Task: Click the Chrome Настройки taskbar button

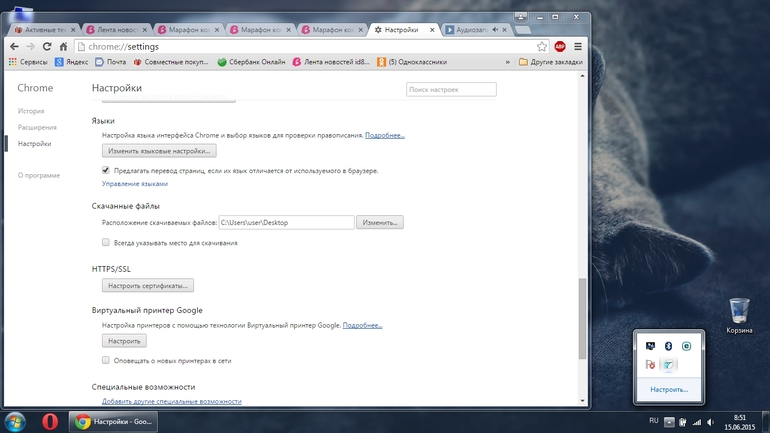Action: pyautogui.click(x=113, y=422)
